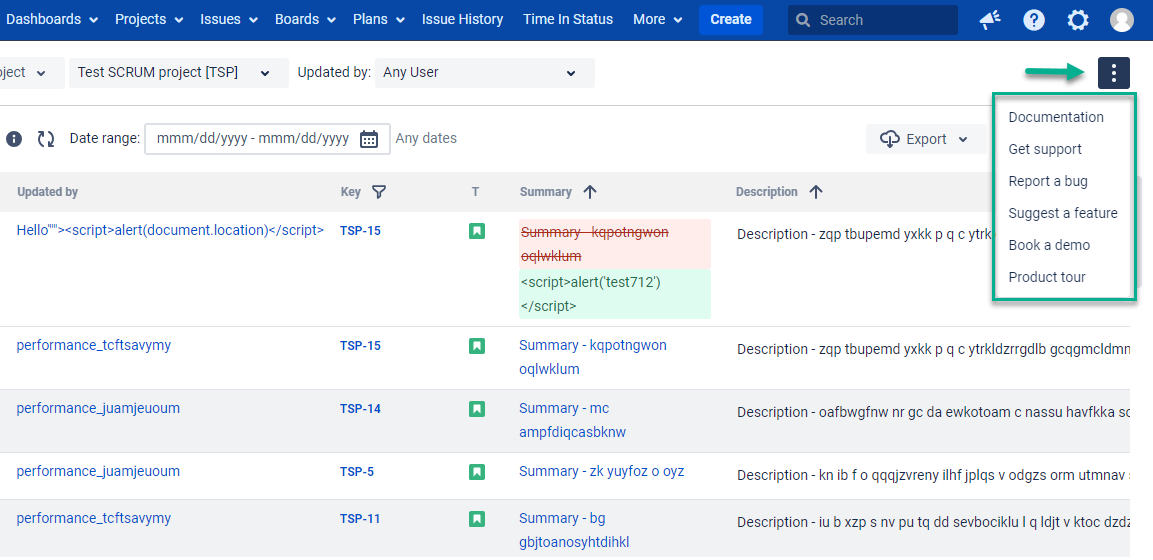
Task: Open the Test SCRUM project dropdown
Action: click(174, 73)
